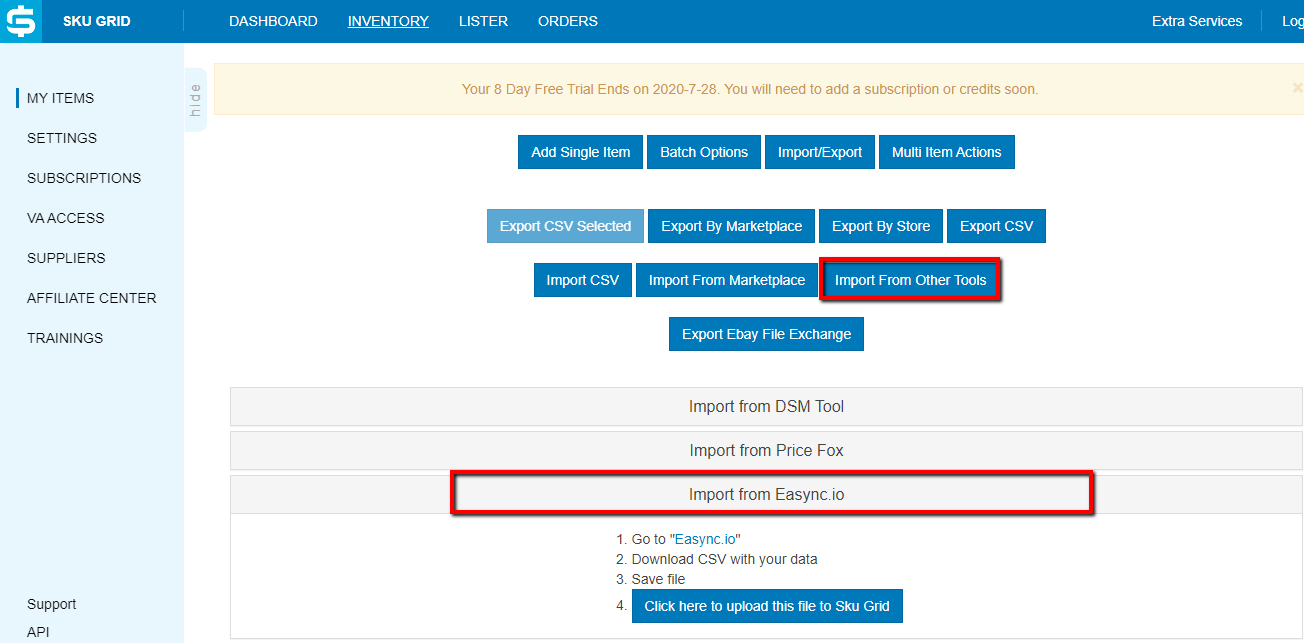Click the Add Single Item button

pos(581,152)
